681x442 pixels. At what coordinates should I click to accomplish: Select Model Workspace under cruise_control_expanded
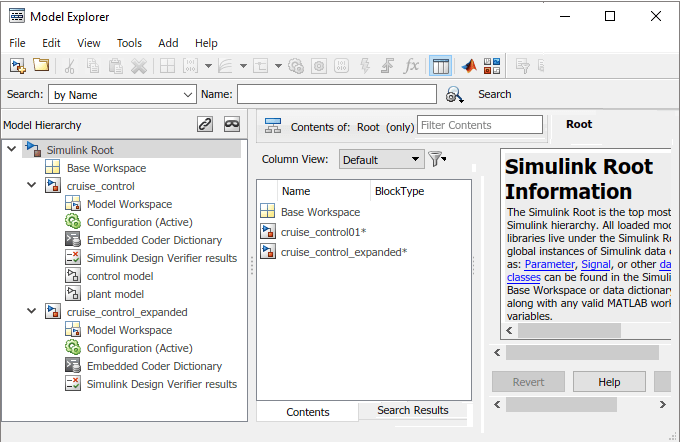(129, 330)
